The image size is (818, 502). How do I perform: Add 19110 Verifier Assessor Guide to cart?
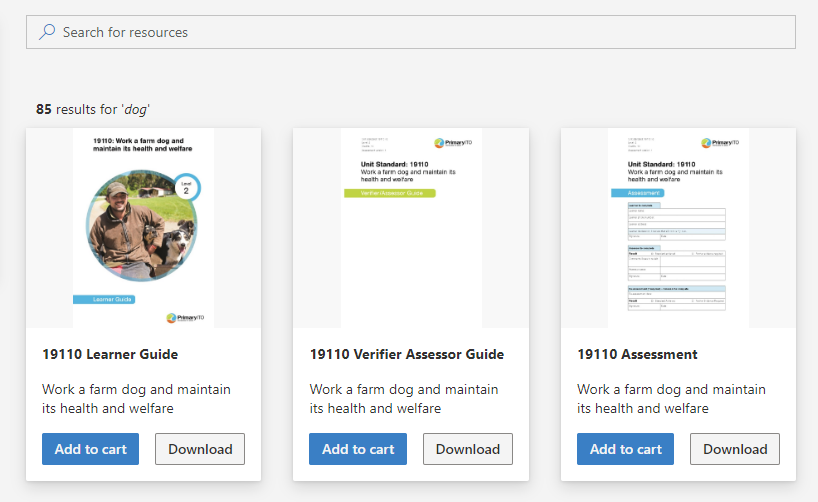tap(358, 449)
